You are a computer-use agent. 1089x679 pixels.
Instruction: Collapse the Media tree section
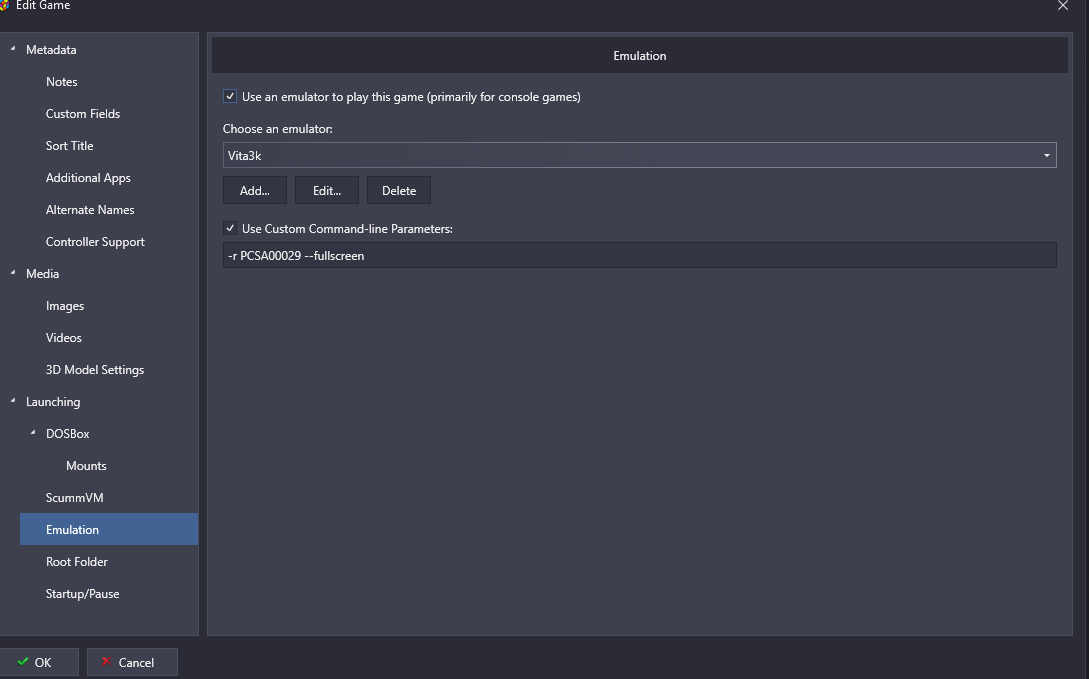click(13, 273)
